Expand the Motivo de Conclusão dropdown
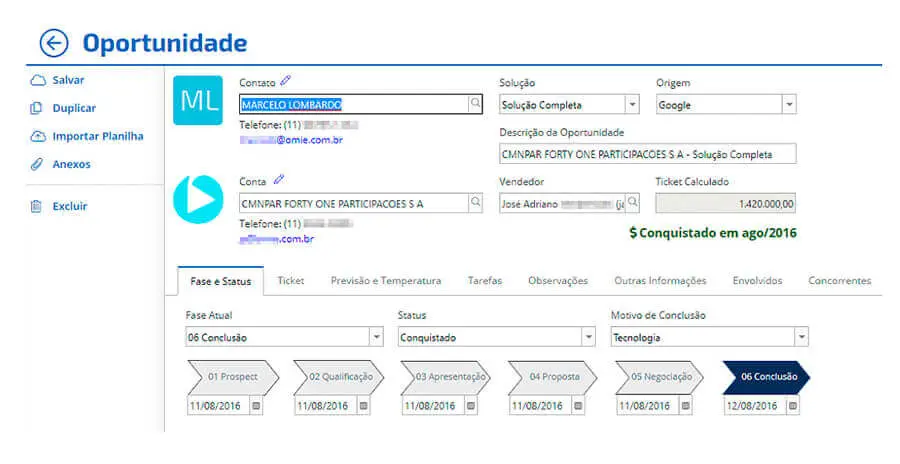This screenshot has width=900, height=464. click(x=800, y=337)
